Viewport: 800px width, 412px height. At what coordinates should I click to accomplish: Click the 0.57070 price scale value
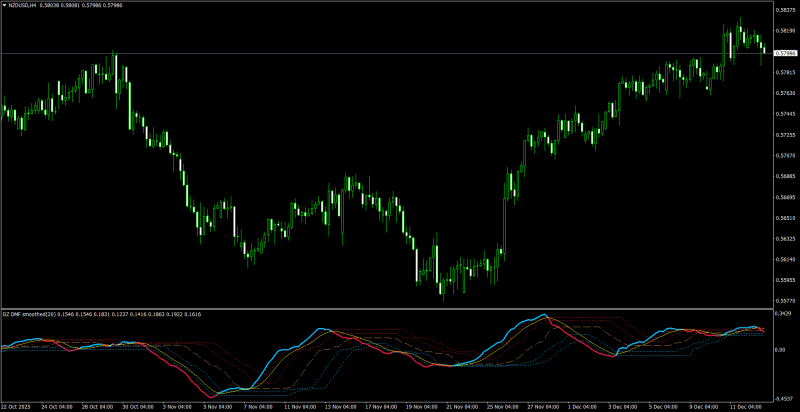click(x=785, y=156)
